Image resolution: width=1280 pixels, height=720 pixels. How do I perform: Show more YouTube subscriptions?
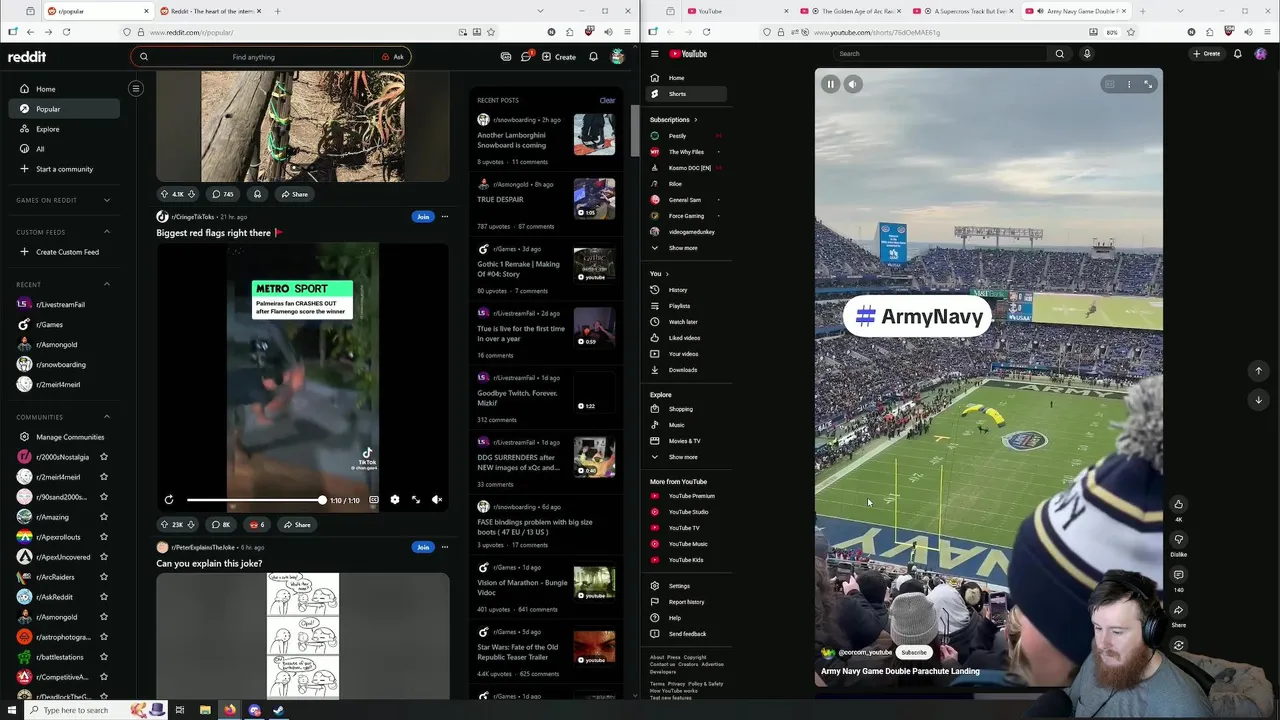(x=683, y=248)
